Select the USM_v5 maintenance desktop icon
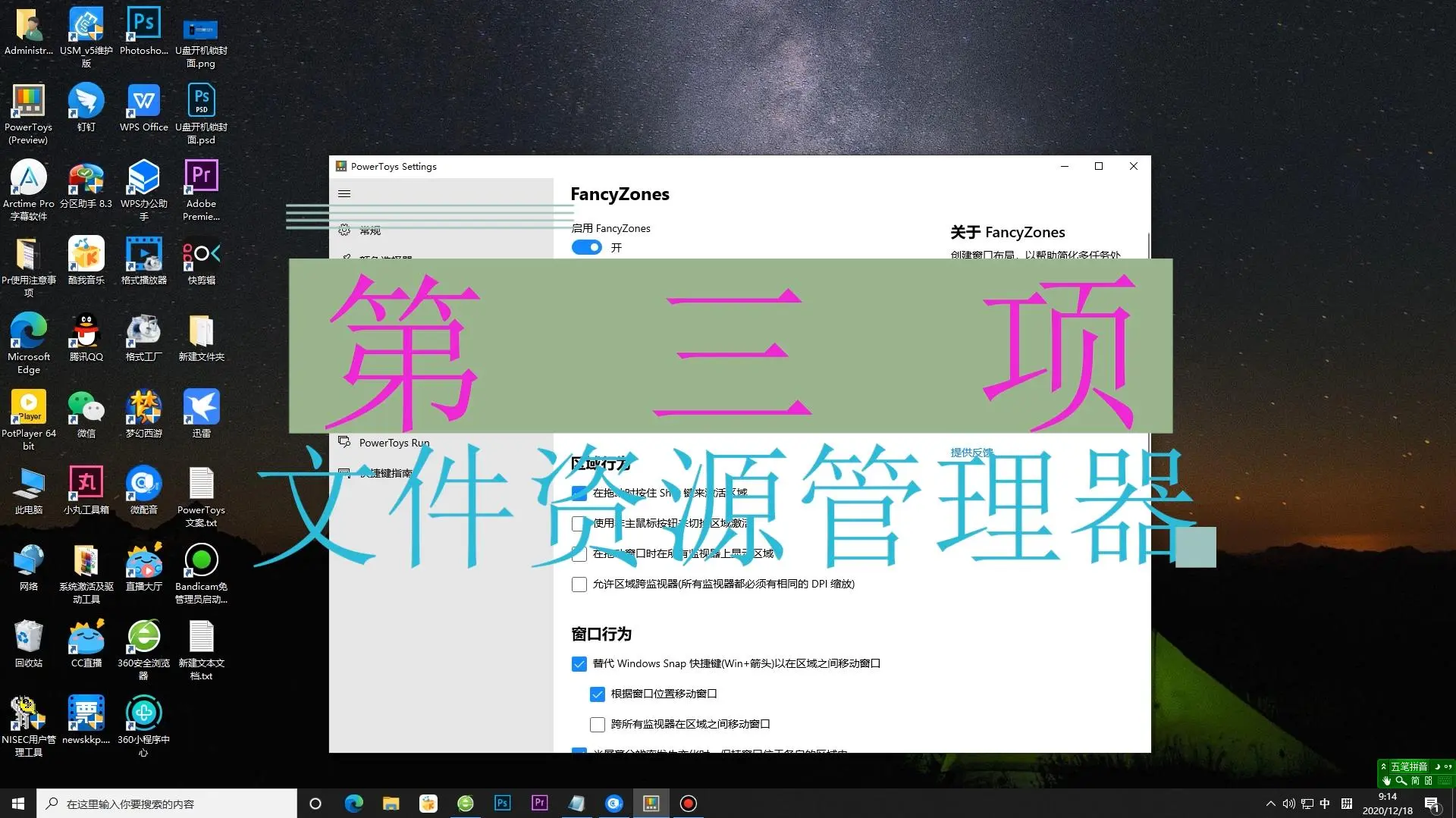Viewport: 1456px width, 818px height. (x=86, y=37)
